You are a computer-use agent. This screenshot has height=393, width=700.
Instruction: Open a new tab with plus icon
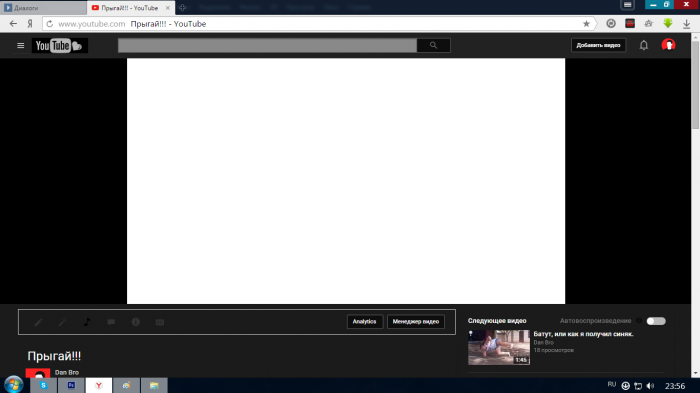(183, 8)
